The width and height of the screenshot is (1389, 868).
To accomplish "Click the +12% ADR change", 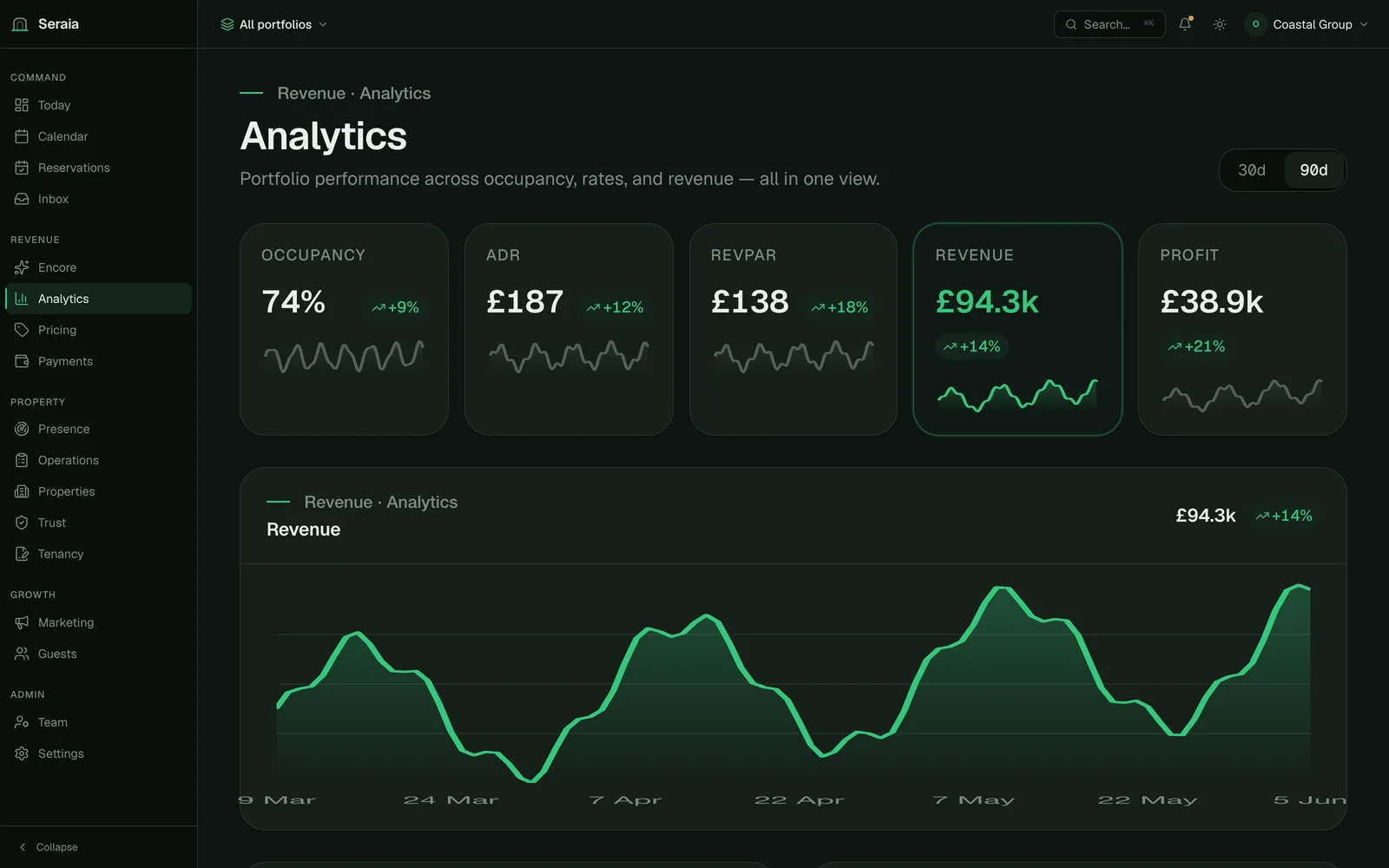I will pyautogui.click(x=615, y=307).
